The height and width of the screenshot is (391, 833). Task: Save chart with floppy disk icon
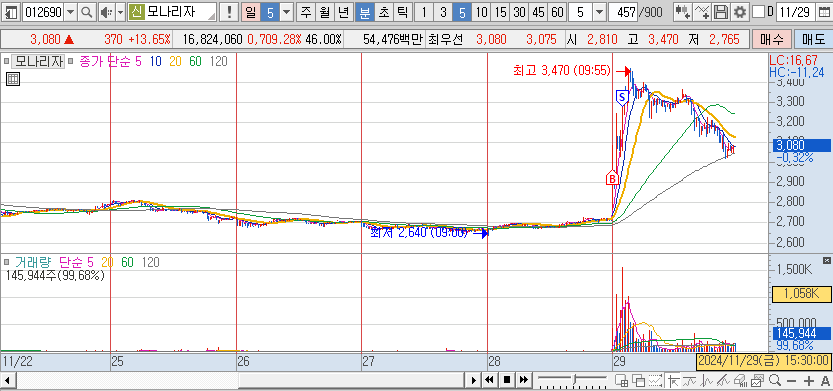[x=720, y=12]
